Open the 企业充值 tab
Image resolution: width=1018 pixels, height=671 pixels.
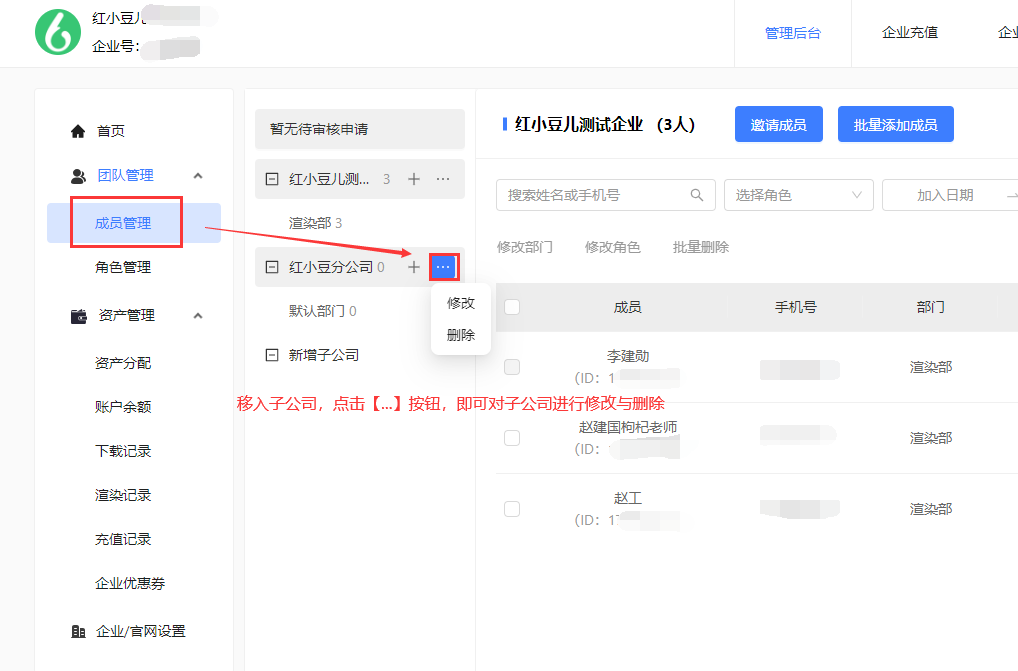click(x=910, y=32)
